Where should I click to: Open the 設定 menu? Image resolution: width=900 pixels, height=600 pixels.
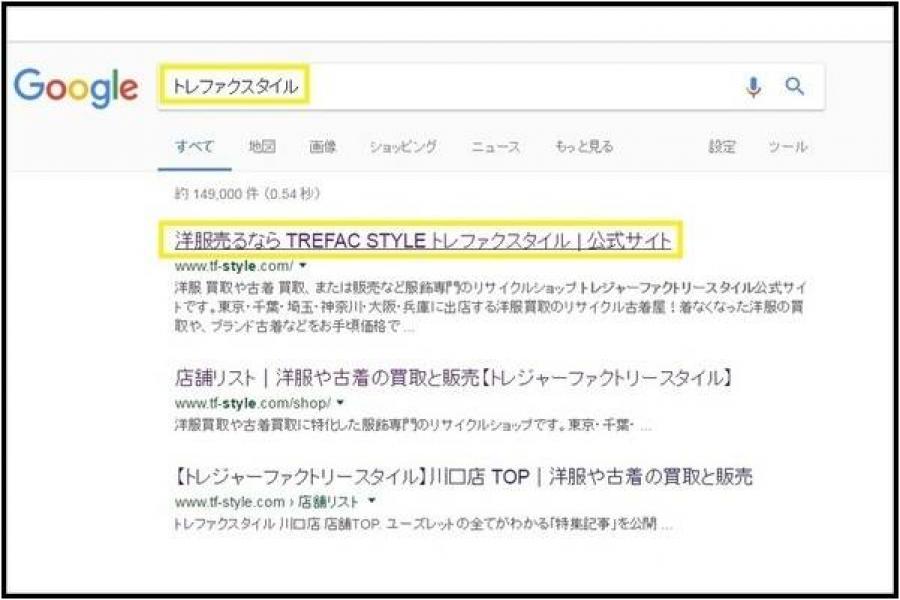pos(721,147)
